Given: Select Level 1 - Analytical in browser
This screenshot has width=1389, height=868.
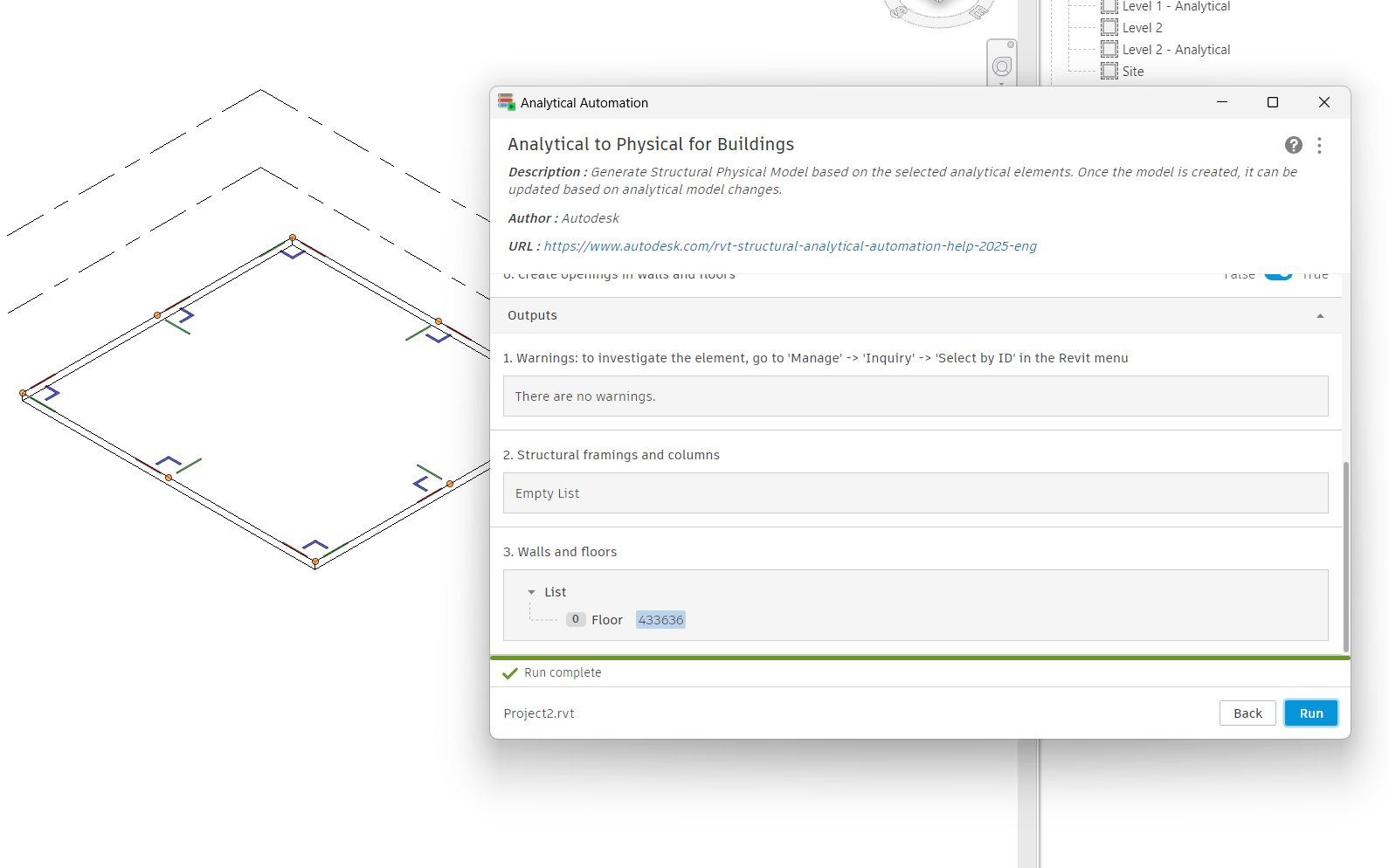Looking at the screenshot, I should (1176, 6).
